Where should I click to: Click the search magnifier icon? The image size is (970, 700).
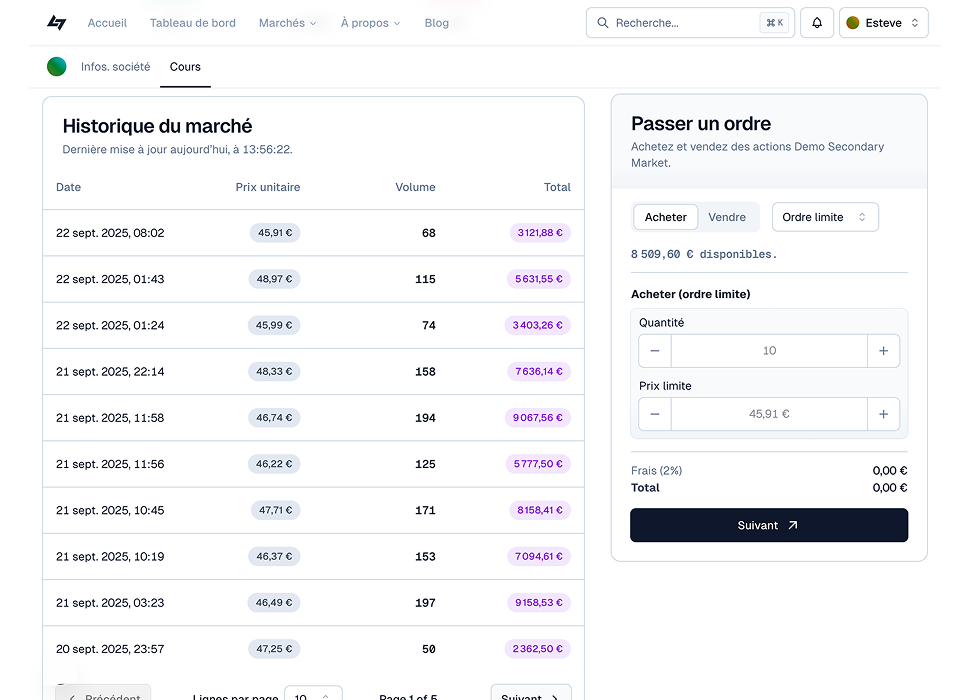click(x=602, y=23)
